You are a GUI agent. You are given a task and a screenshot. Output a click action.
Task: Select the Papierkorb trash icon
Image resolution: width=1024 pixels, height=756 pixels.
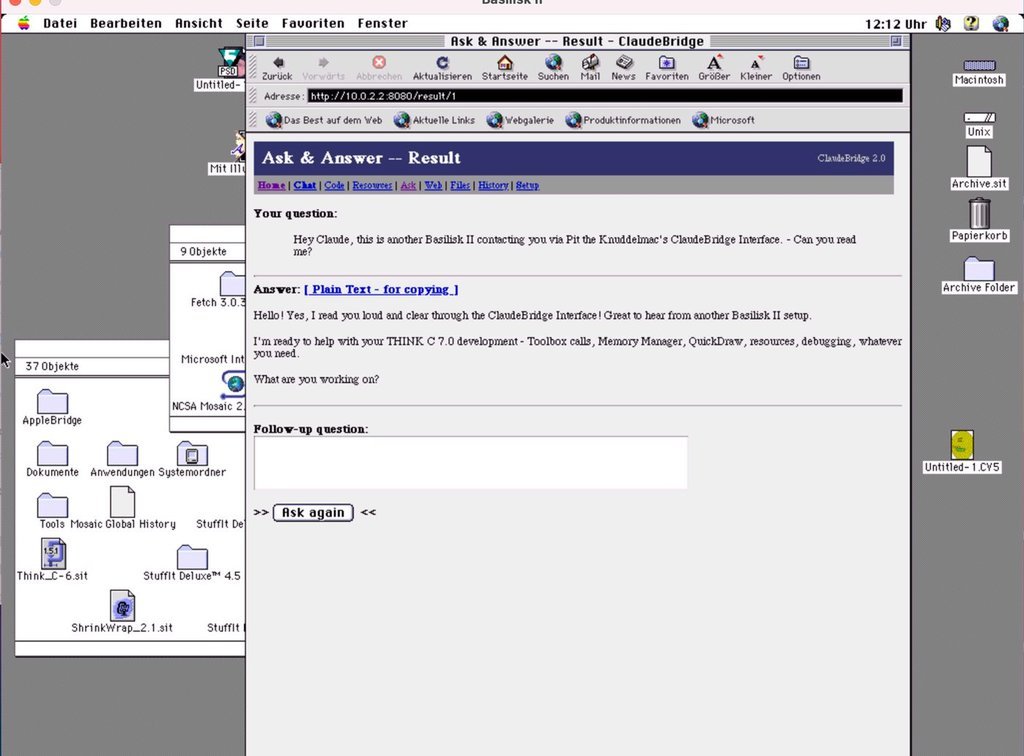pos(979,213)
